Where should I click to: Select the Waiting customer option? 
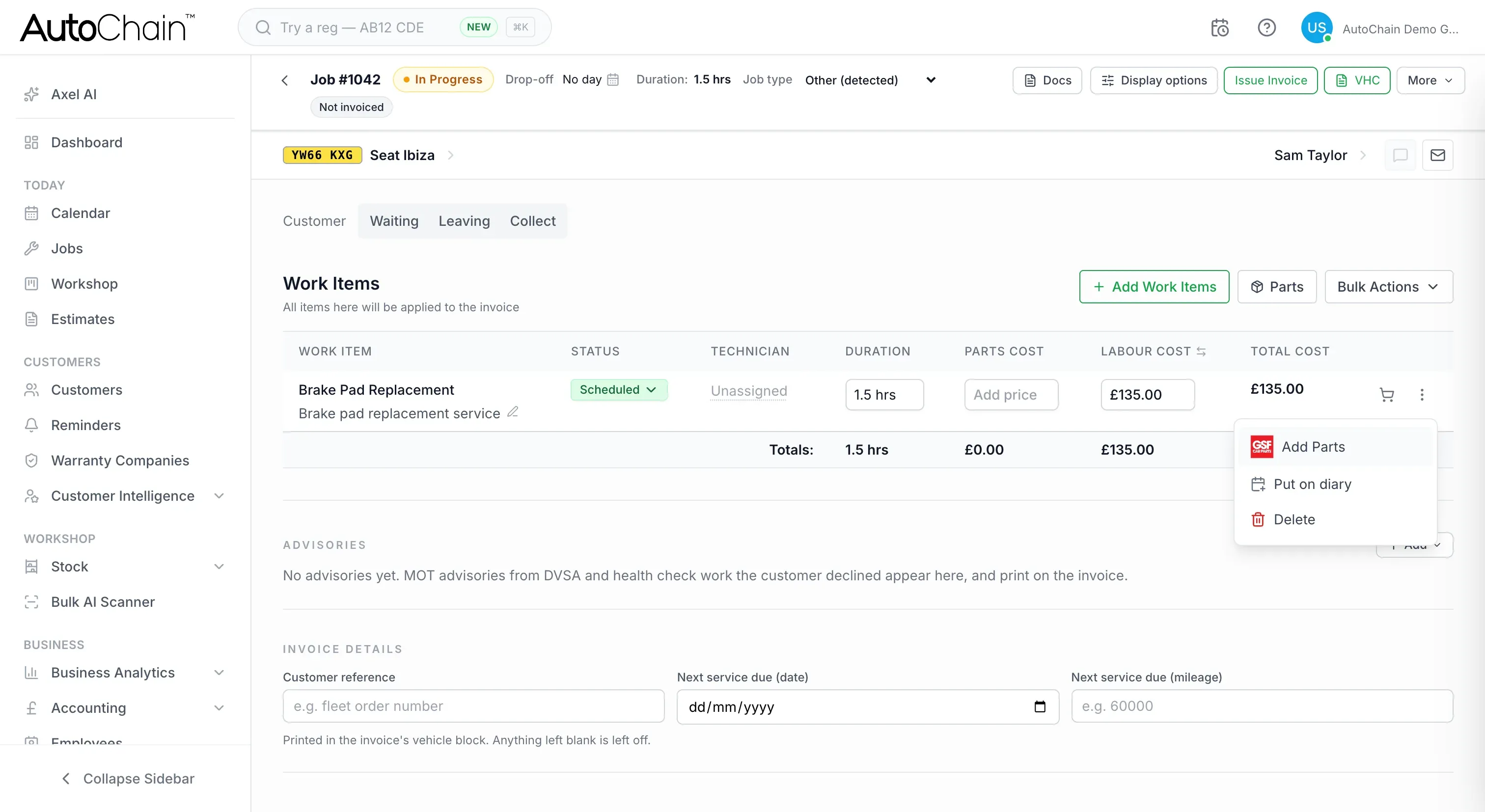tap(394, 221)
